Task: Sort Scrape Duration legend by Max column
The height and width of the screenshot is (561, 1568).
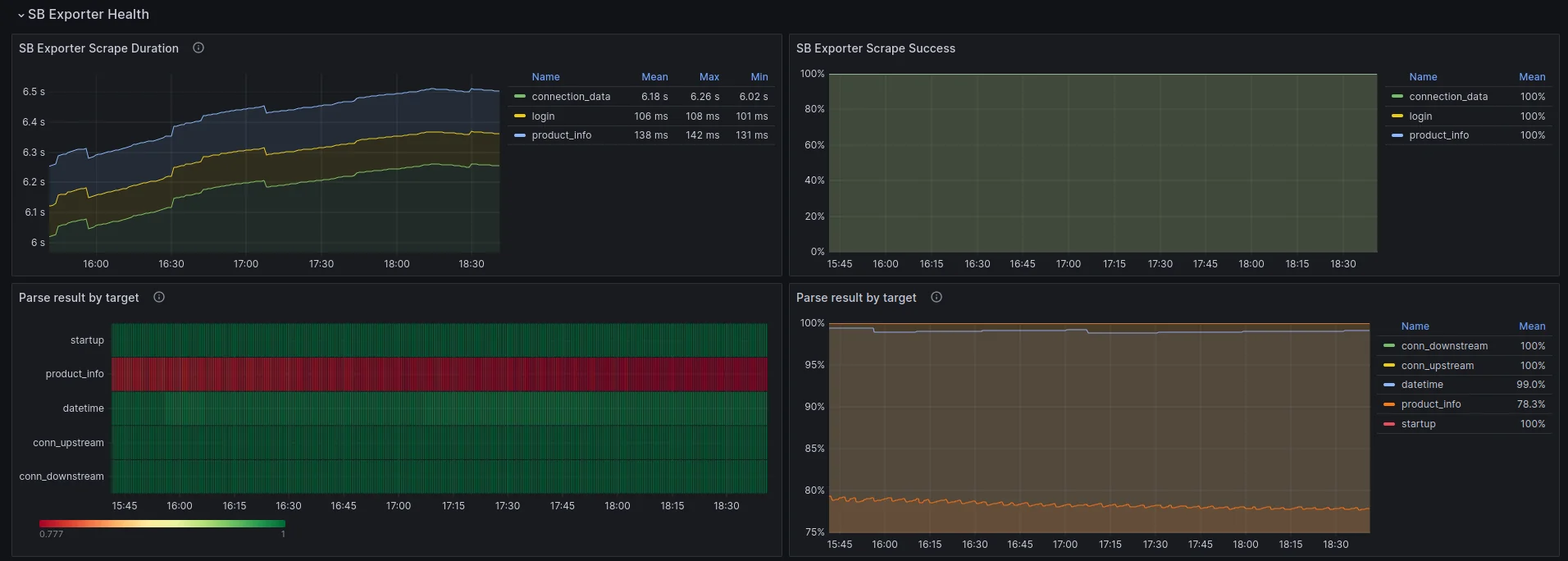Action: click(709, 77)
